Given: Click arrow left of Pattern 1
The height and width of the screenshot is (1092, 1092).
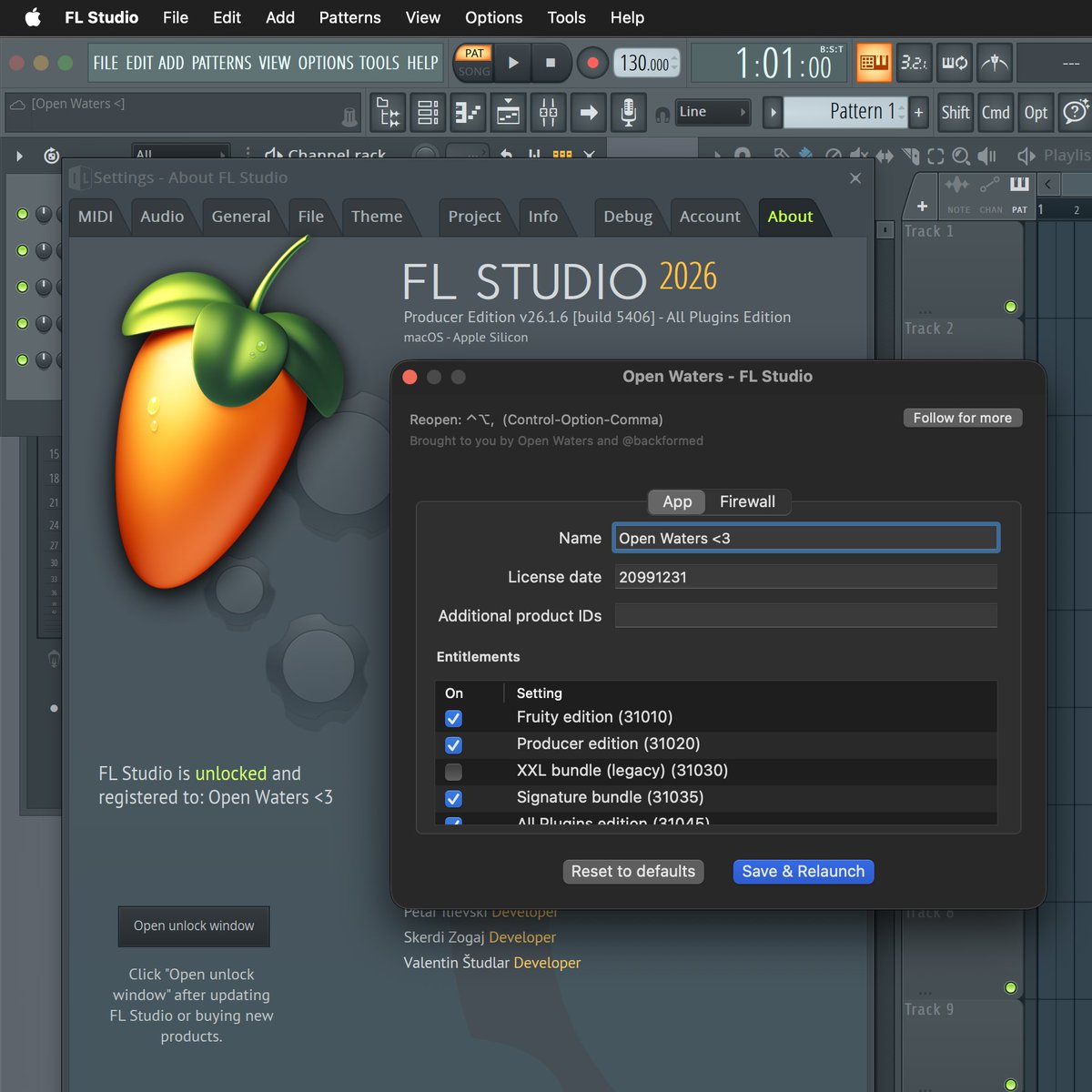Looking at the screenshot, I should pyautogui.click(x=773, y=113).
